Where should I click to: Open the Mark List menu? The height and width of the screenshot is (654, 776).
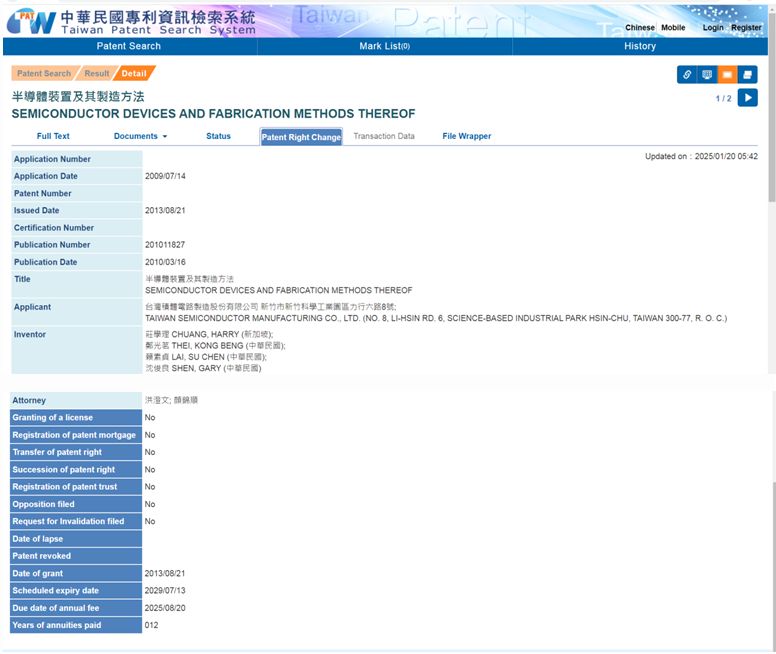point(385,46)
